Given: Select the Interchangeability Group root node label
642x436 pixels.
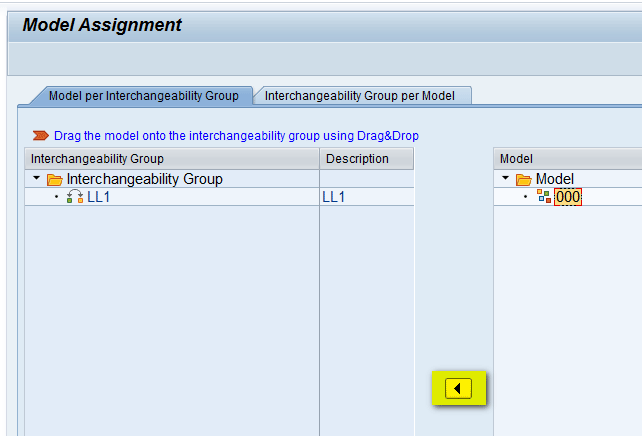Looking at the screenshot, I should tap(144, 179).
